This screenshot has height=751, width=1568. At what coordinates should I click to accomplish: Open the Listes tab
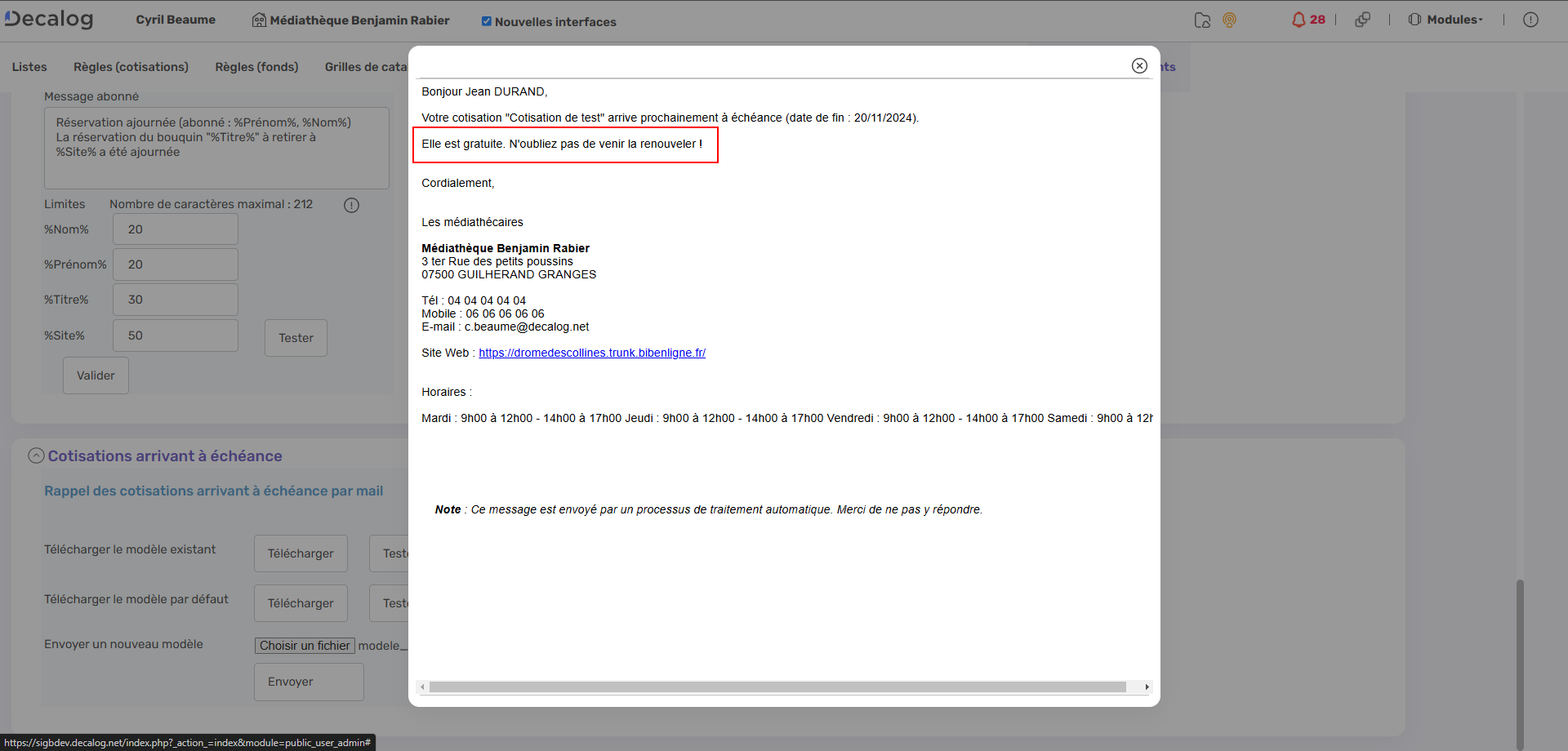click(29, 67)
